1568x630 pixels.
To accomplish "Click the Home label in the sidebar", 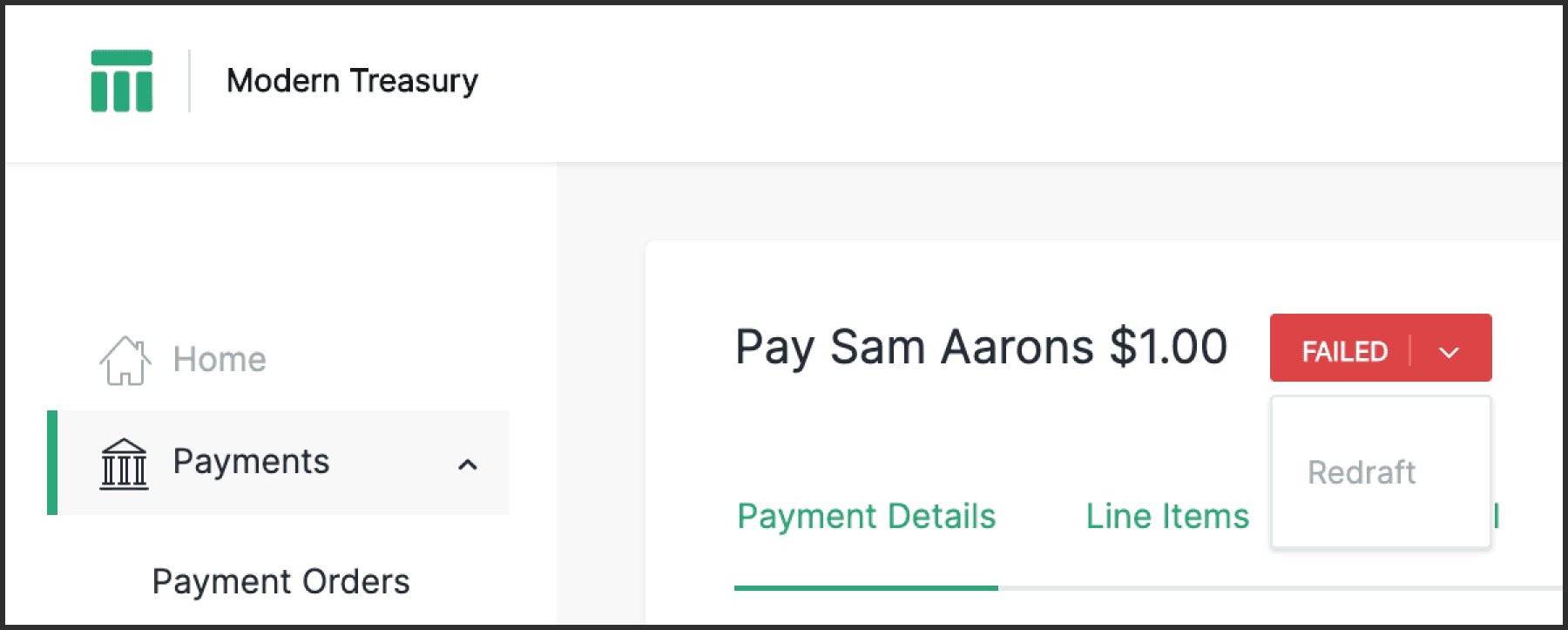I will pyautogui.click(x=220, y=359).
